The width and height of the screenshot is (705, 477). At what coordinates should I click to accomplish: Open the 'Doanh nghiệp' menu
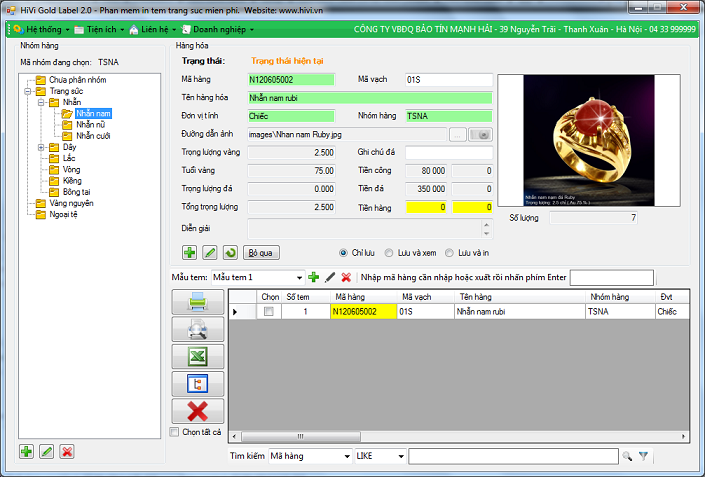coord(214,29)
